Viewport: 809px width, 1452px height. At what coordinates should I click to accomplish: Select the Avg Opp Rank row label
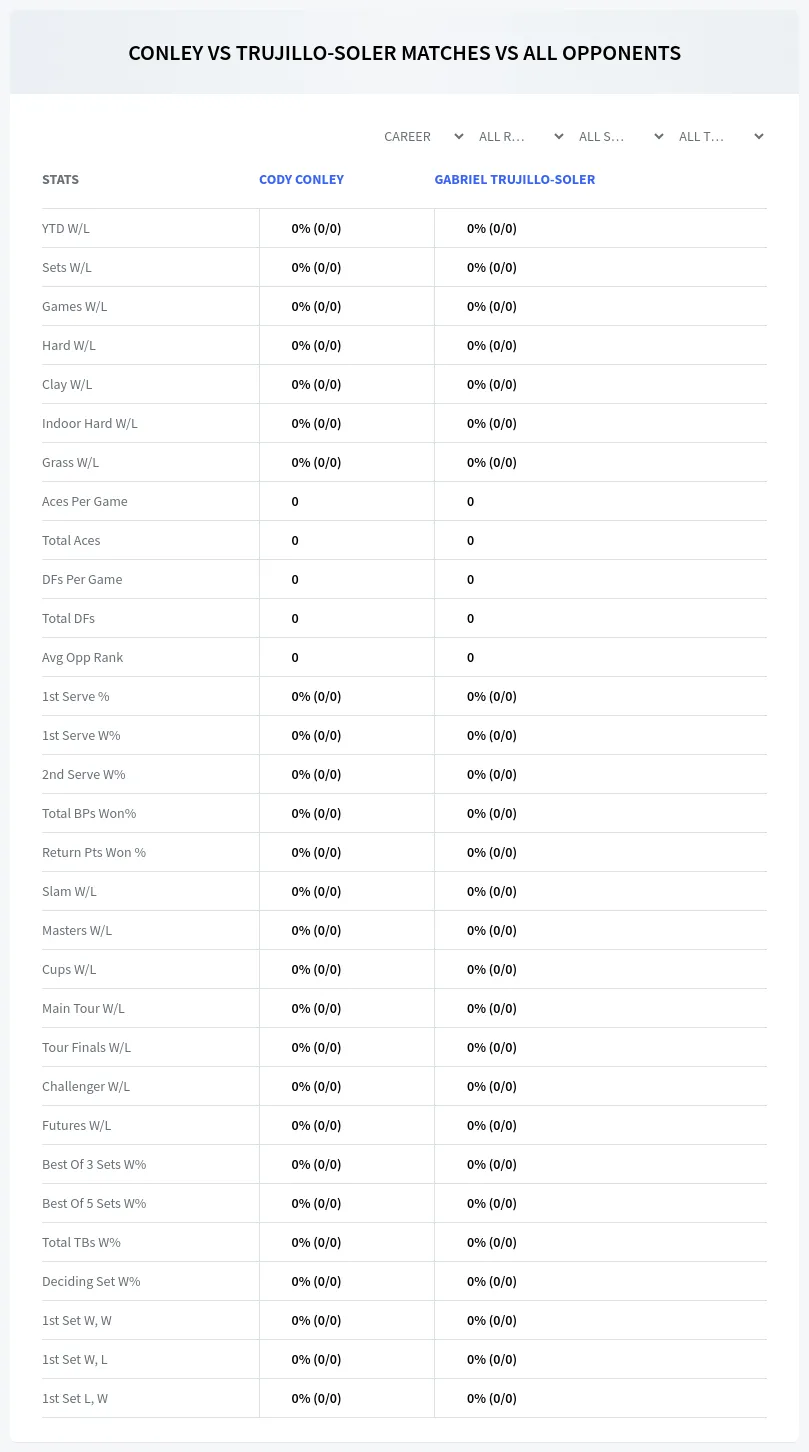[x=83, y=657]
